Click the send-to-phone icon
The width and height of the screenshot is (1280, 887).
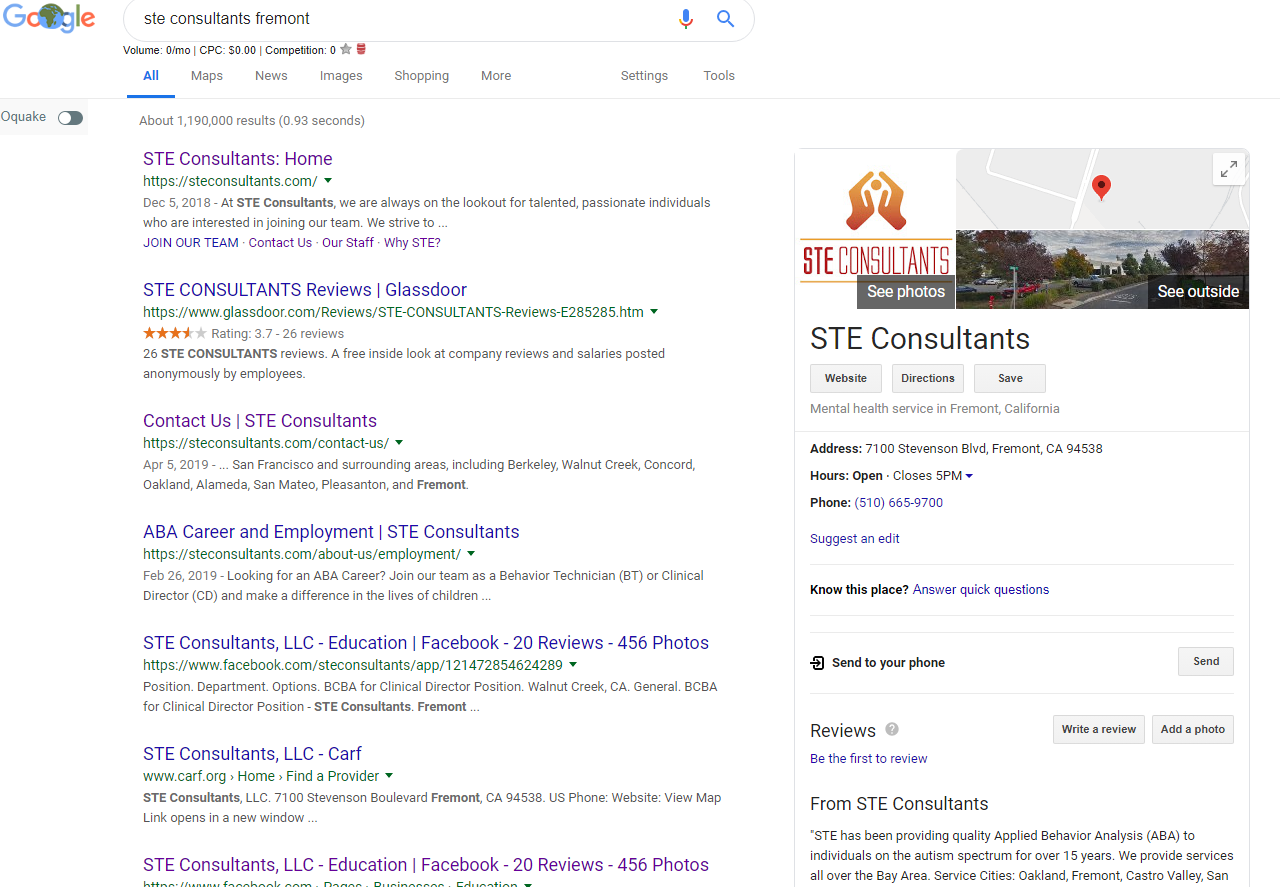817,663
